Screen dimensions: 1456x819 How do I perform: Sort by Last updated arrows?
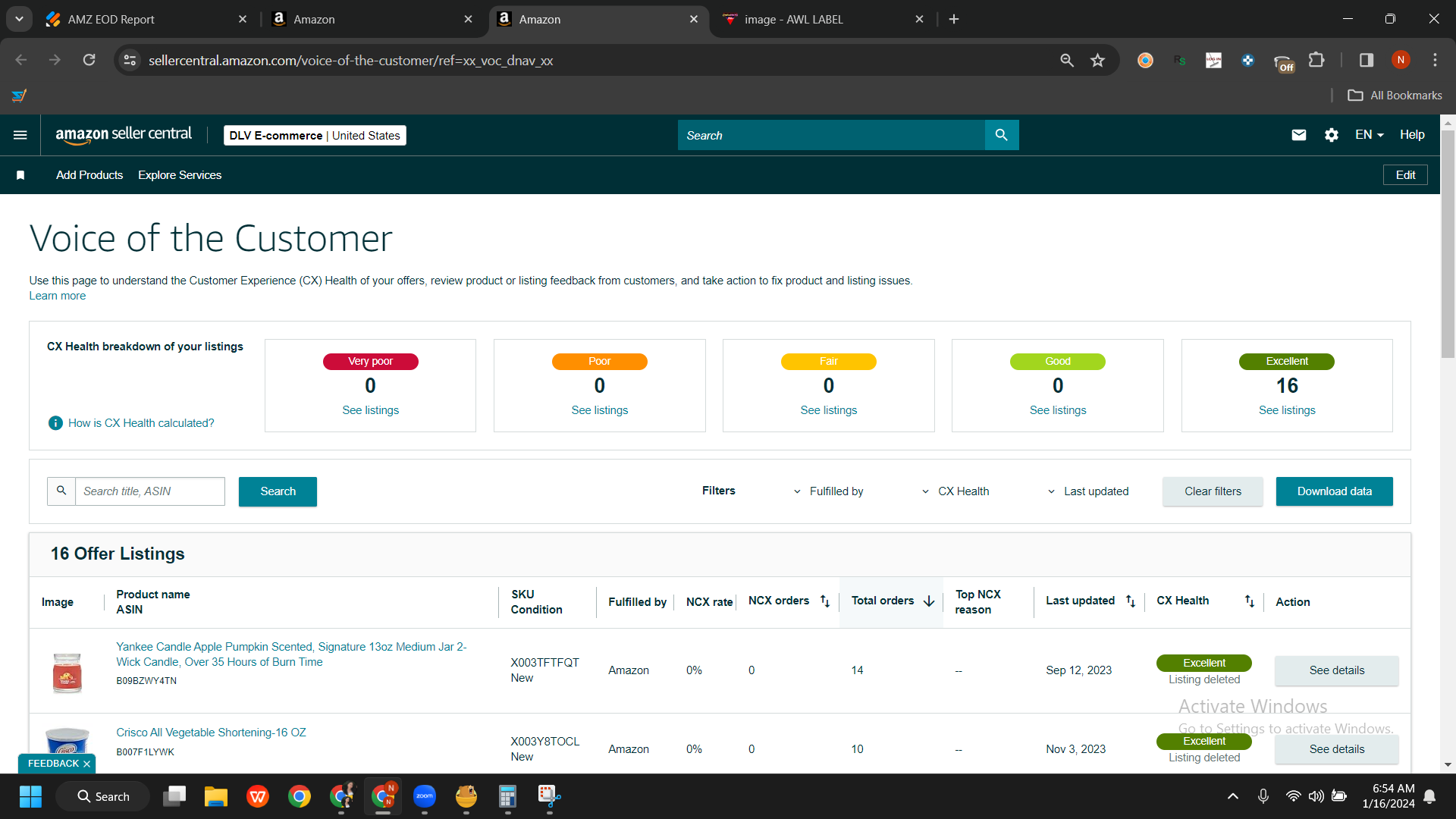1131,601
